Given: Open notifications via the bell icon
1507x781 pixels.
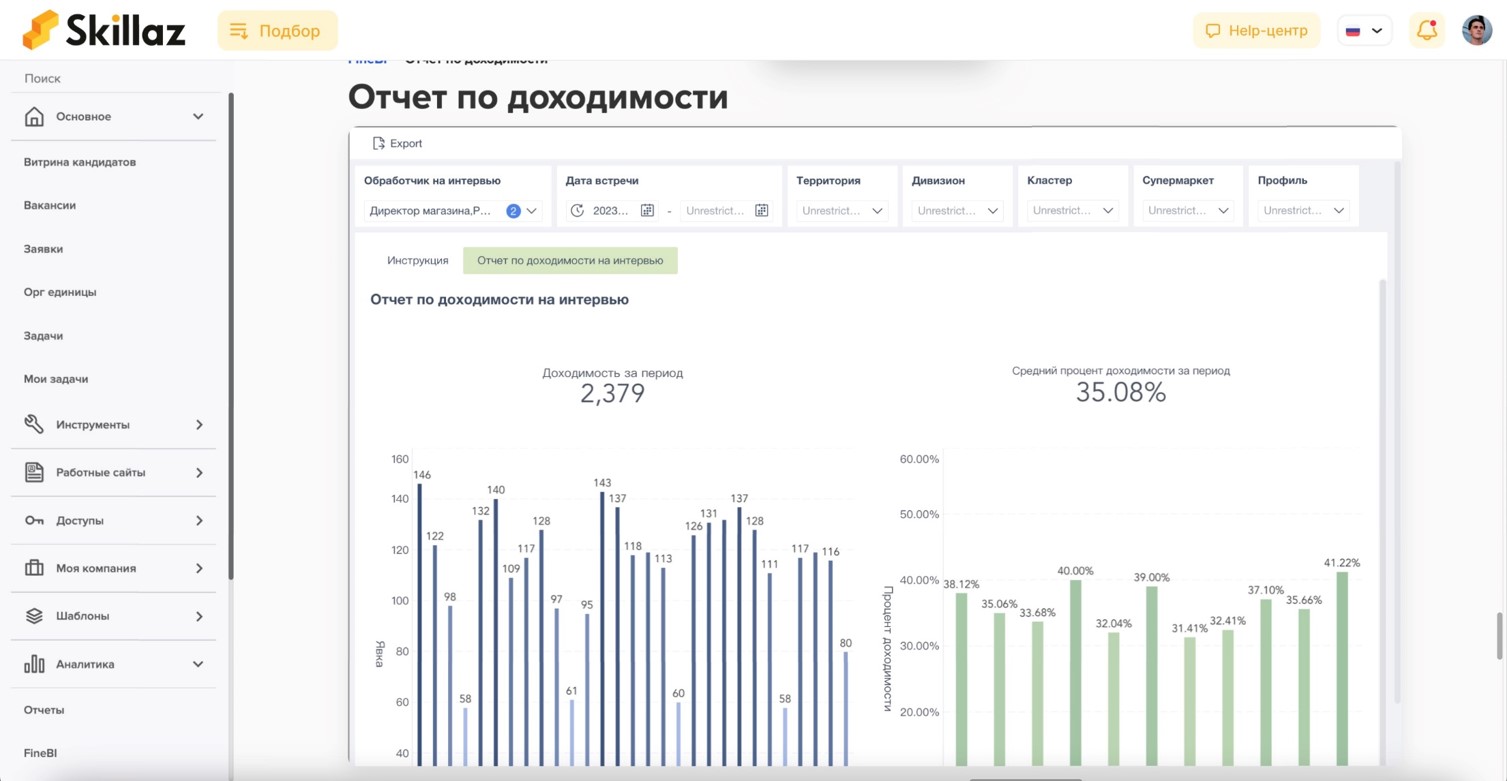Looking at the screenshot, I should pyautogui.click(x=1427, y=30).
